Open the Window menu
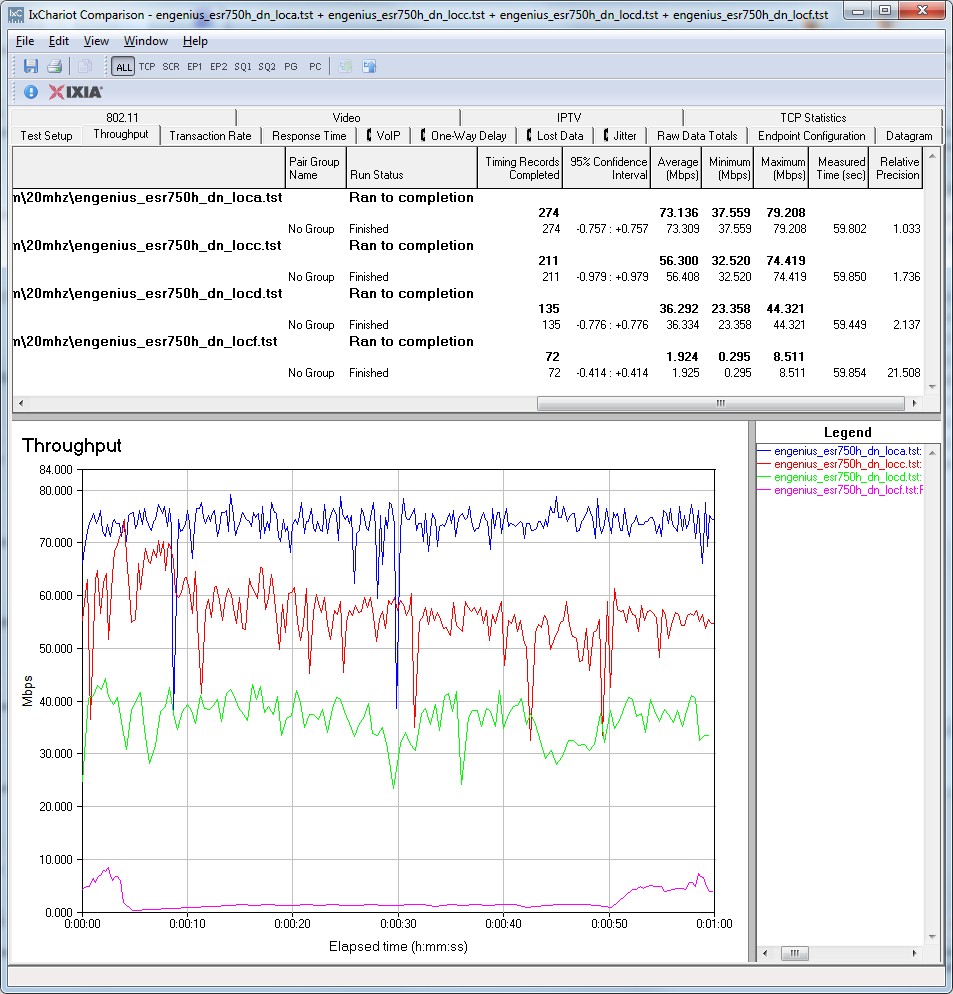 point(146,41)
